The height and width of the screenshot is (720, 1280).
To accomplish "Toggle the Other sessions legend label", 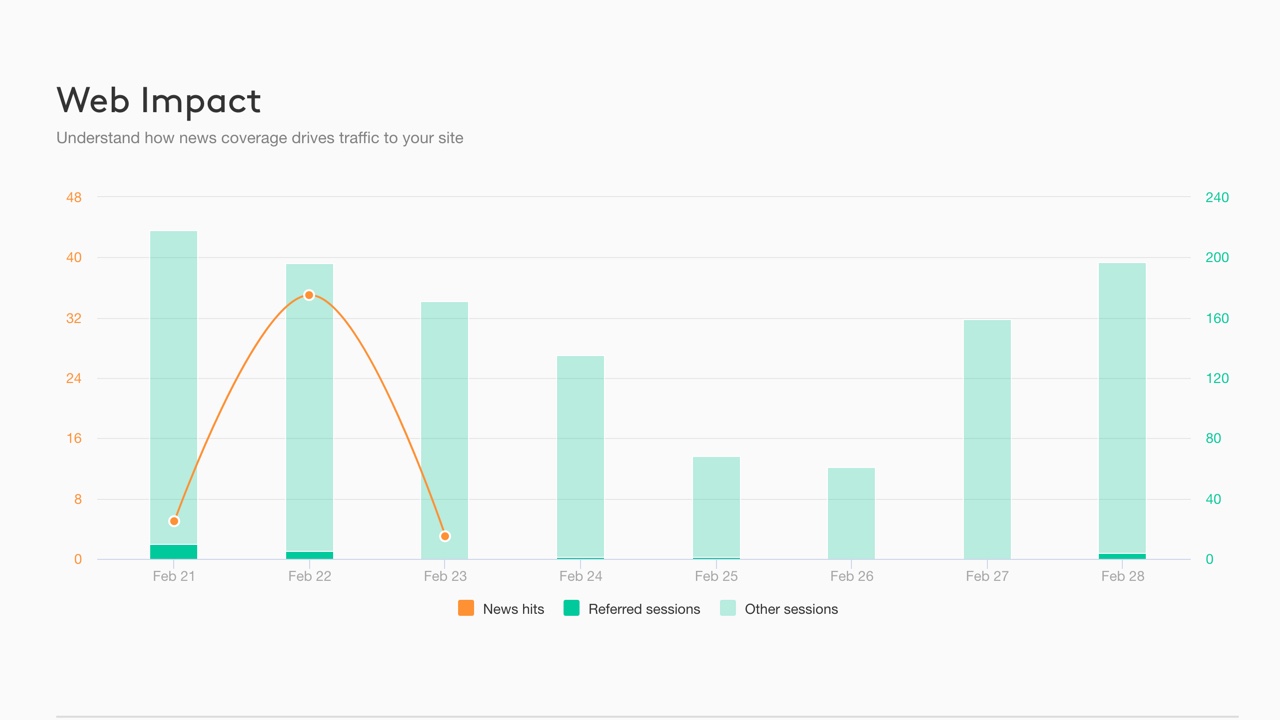I will tap(791, 609).
